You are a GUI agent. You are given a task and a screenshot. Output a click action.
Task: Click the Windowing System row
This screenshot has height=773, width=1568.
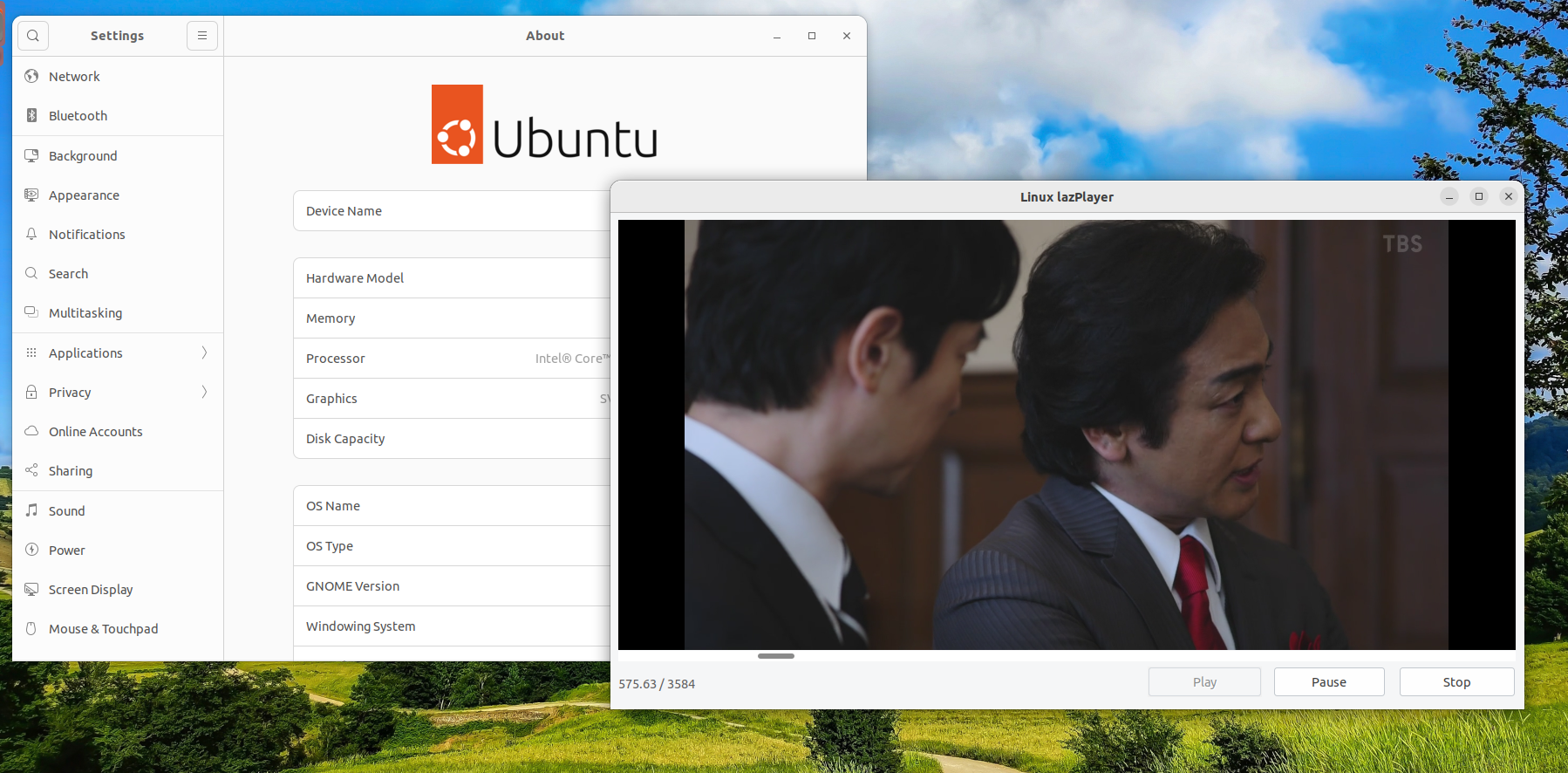point(452,626)
